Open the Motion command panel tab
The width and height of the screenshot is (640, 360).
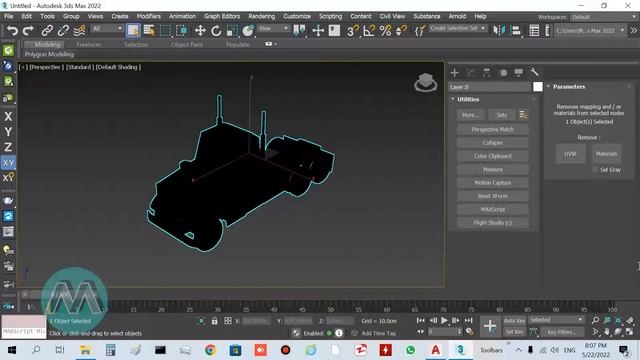tap(503, 73)
